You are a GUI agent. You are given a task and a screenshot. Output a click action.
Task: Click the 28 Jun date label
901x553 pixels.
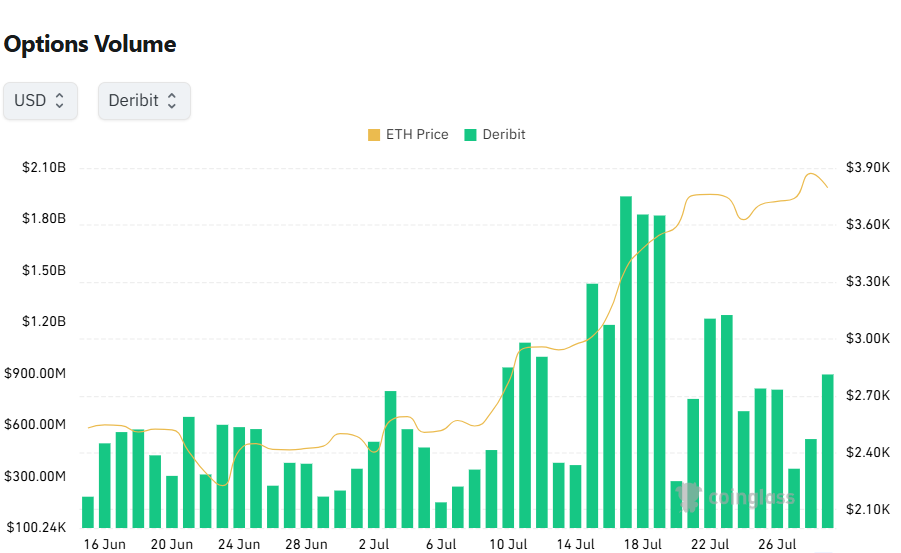(306, 544)
